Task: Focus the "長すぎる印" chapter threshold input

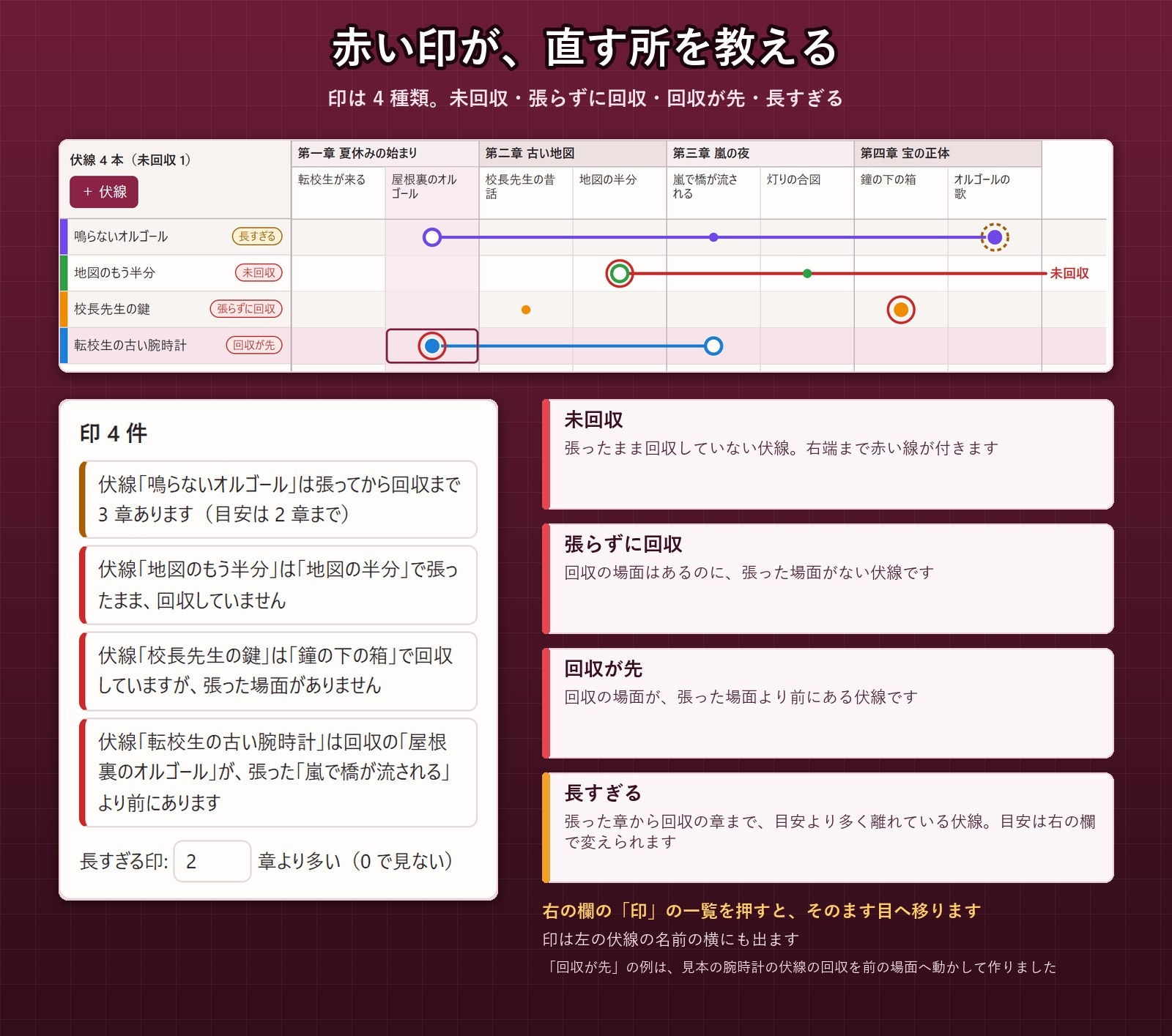Action: (212, 861)
